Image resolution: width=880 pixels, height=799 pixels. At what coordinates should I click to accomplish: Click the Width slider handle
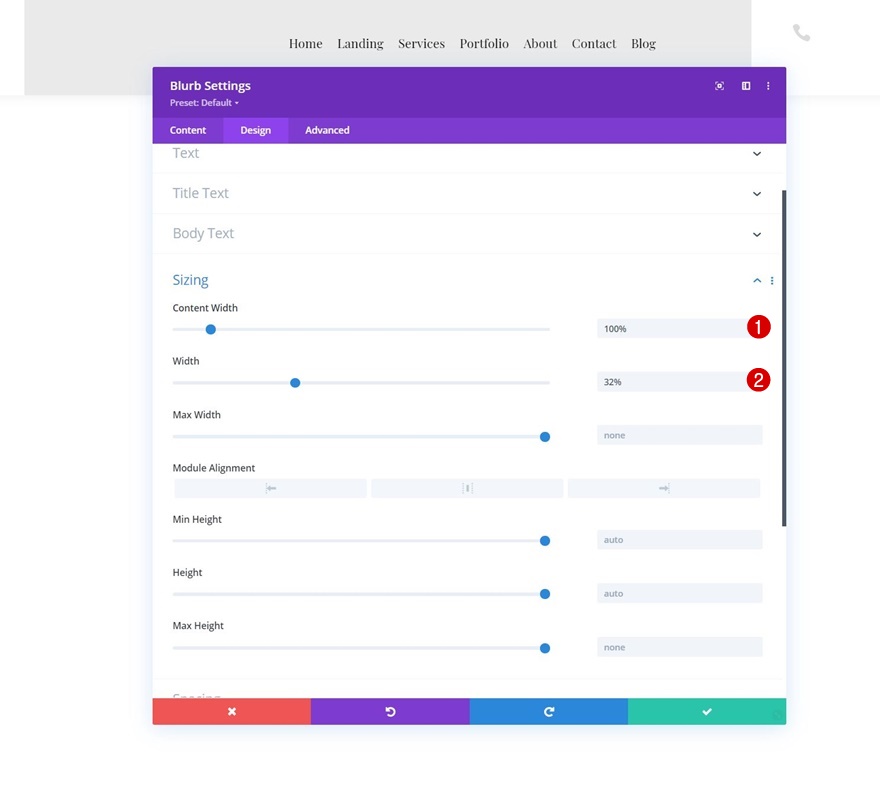click(295, 383)
